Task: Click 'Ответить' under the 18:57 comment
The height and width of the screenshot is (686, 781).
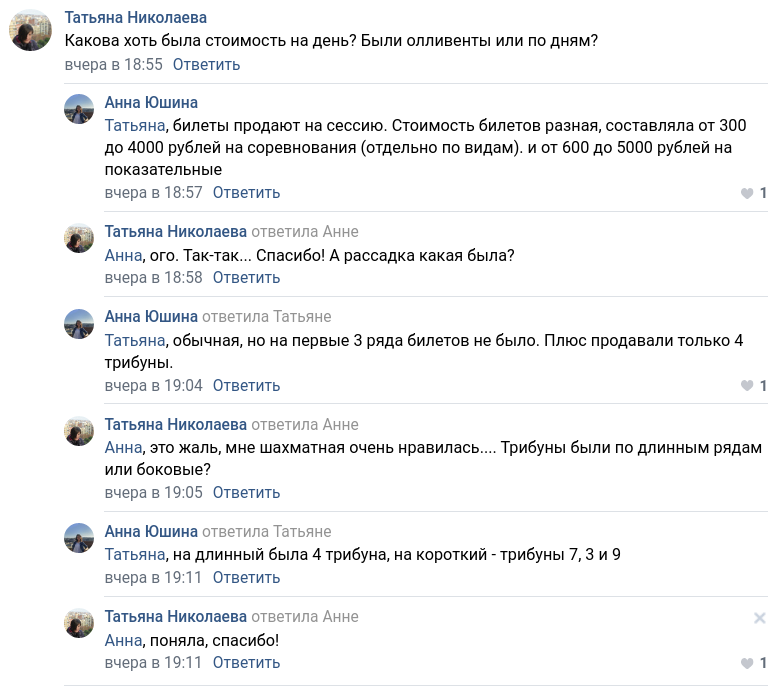Action: click(246, 193)
